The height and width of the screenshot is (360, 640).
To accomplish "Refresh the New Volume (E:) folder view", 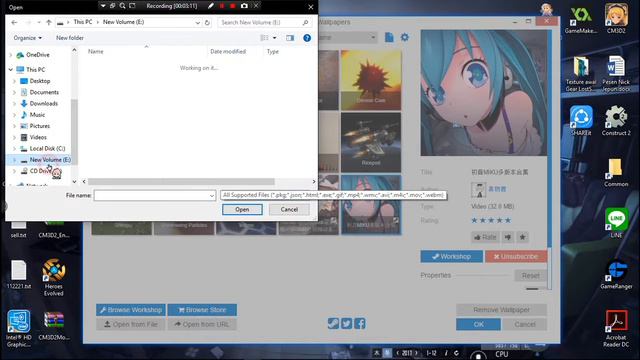I will pos(207,22).
